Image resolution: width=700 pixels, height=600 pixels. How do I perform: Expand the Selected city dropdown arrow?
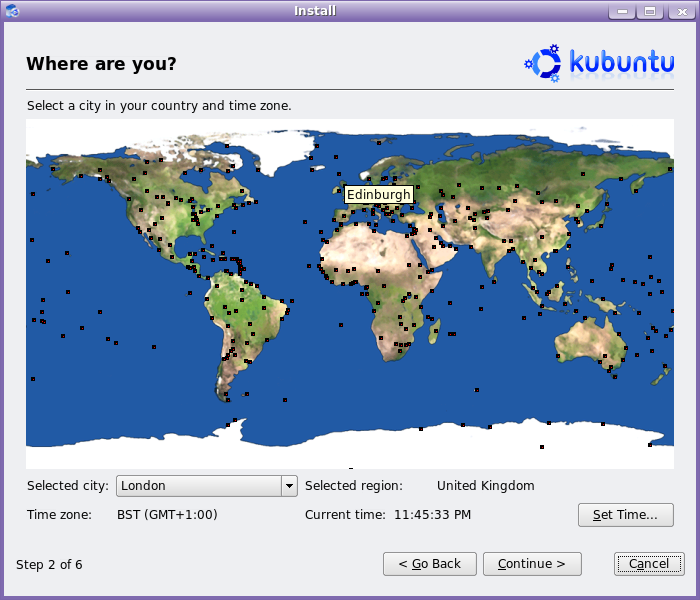289,486
